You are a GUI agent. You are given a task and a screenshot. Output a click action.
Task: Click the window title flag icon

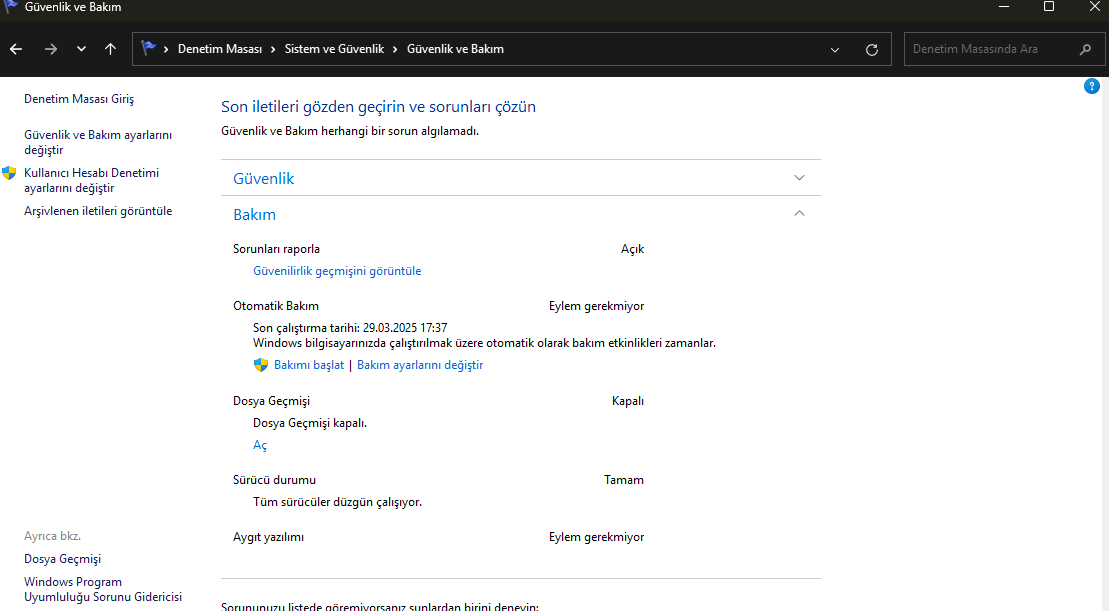tap(10, 6)
